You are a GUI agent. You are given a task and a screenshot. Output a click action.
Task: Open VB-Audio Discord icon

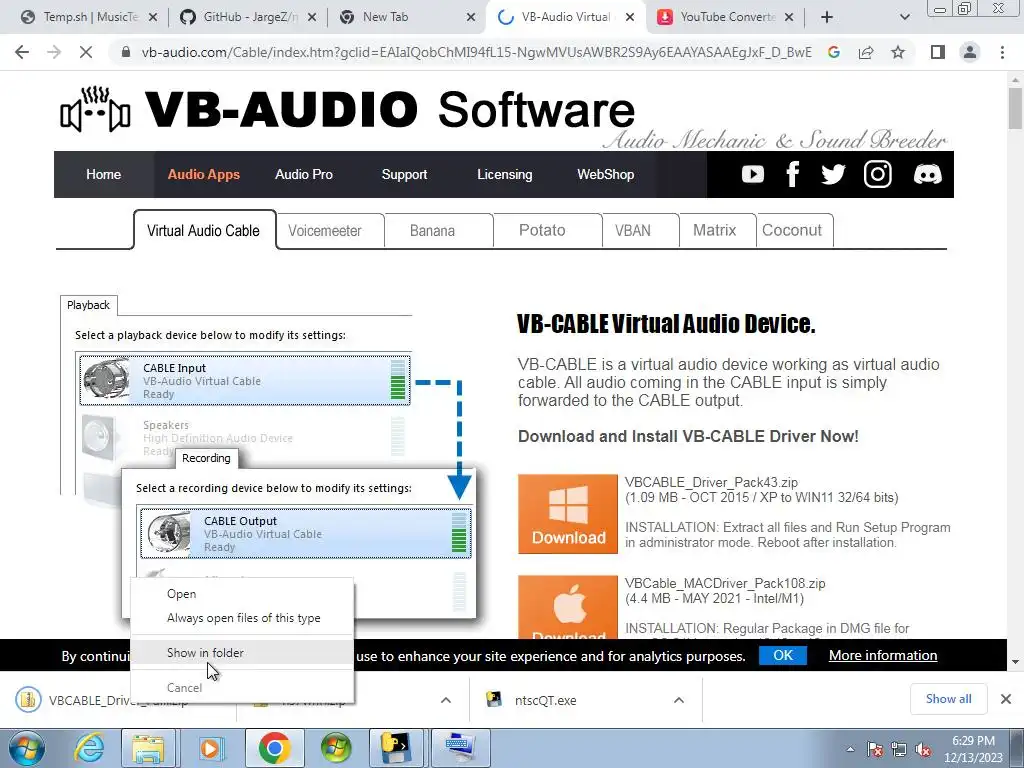click(927, 174)
